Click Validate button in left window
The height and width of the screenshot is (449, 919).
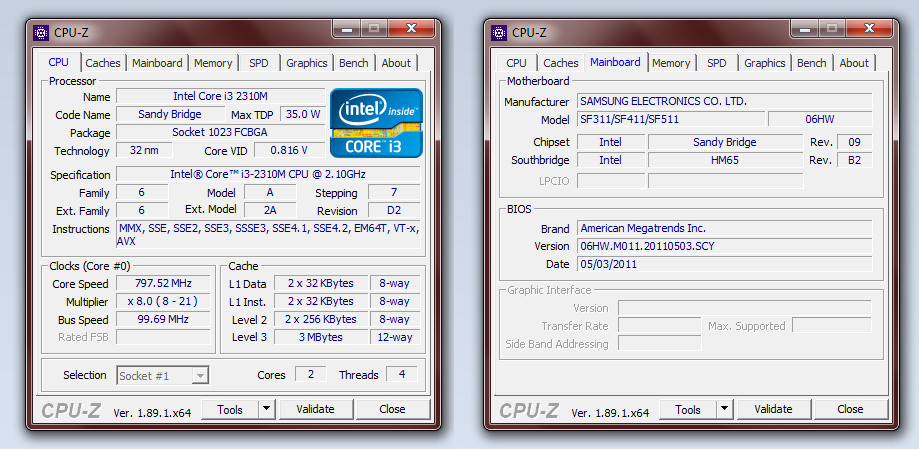(315, 409)
